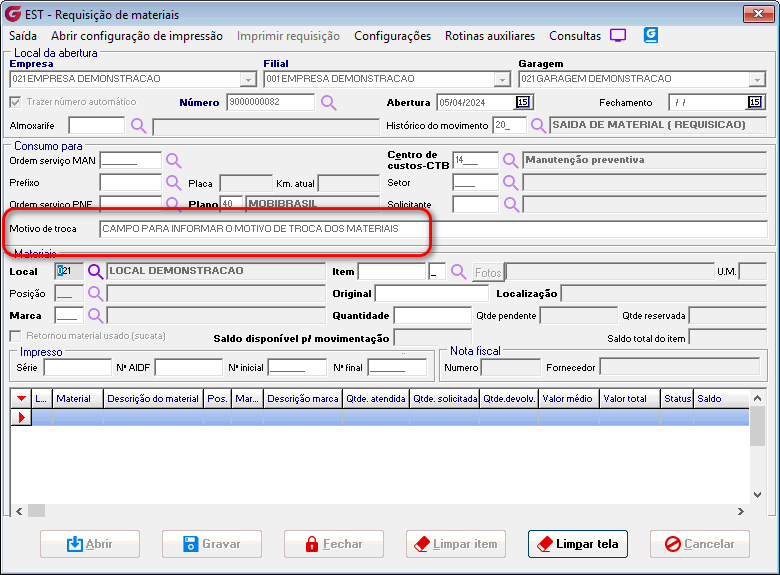Focus the Motivo de troca field
This screenshot has width=780, height=575.
[x=433, y=229]
